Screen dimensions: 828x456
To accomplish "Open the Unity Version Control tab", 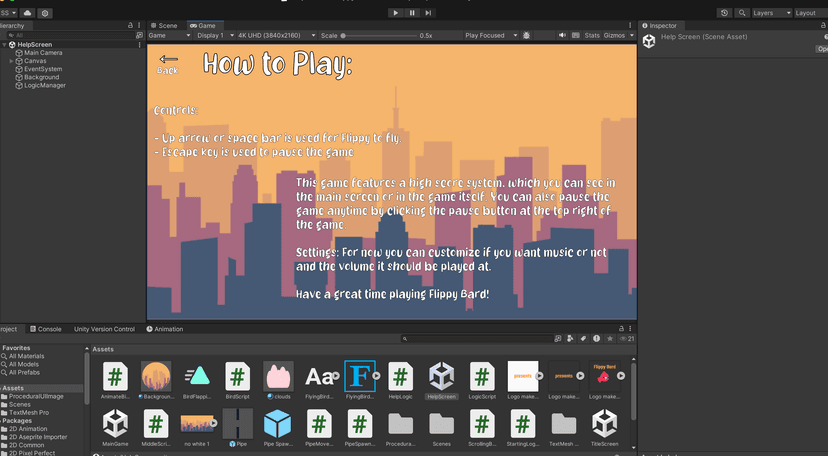I will click(104, 329).
